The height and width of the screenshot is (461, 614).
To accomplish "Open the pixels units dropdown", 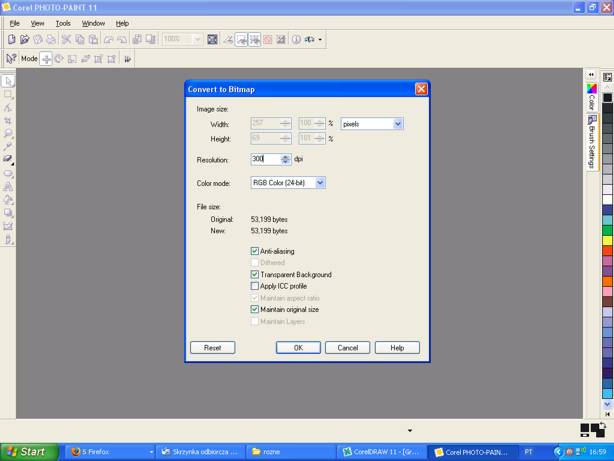I will 398,124.
